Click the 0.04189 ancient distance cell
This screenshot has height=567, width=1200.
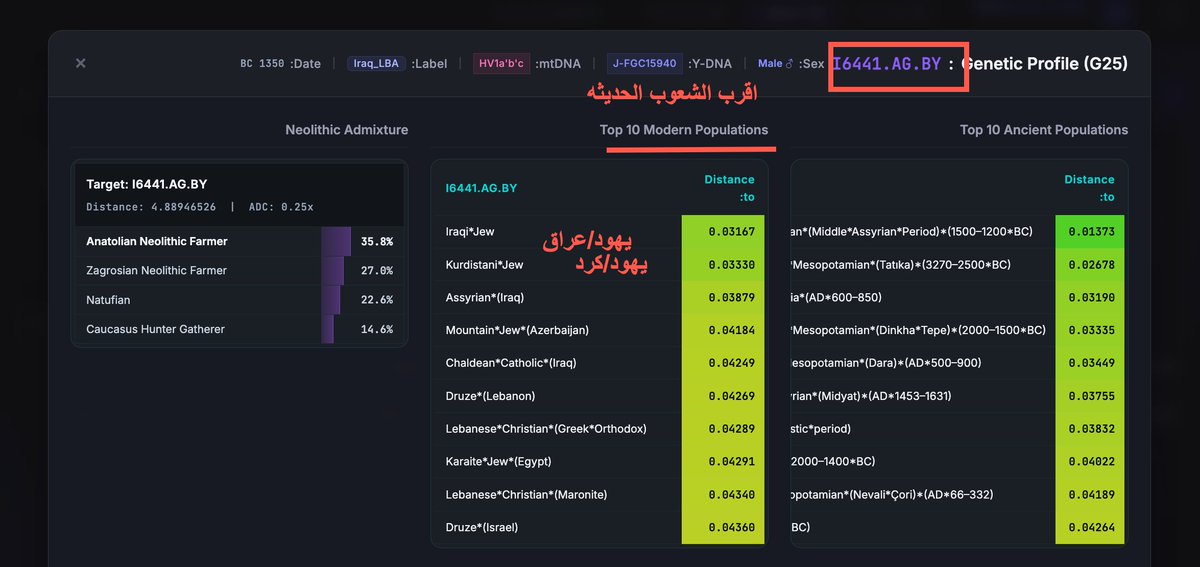(1090, 494)
